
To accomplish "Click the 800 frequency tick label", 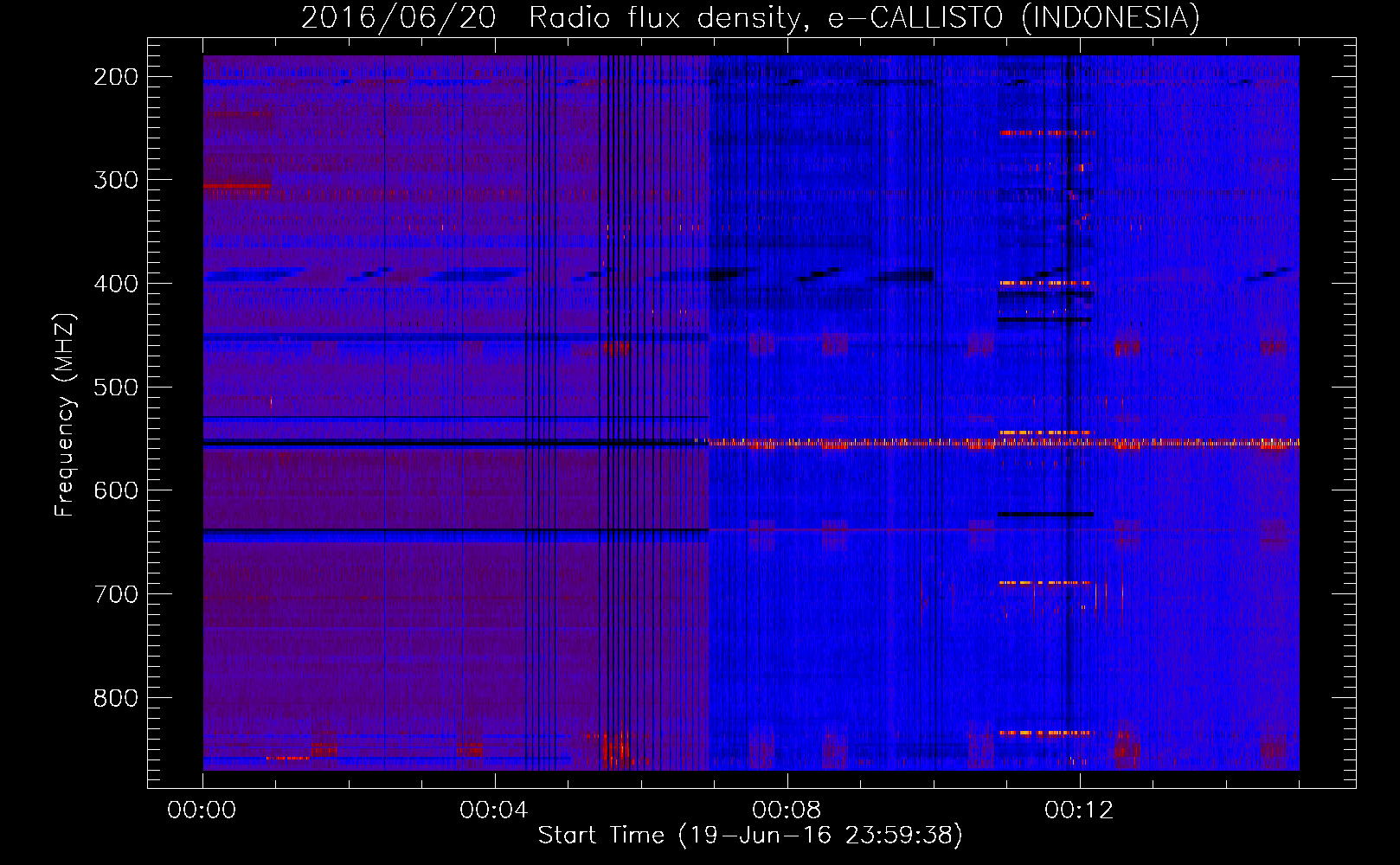I will pyautogui.click(x=116, y=697).
